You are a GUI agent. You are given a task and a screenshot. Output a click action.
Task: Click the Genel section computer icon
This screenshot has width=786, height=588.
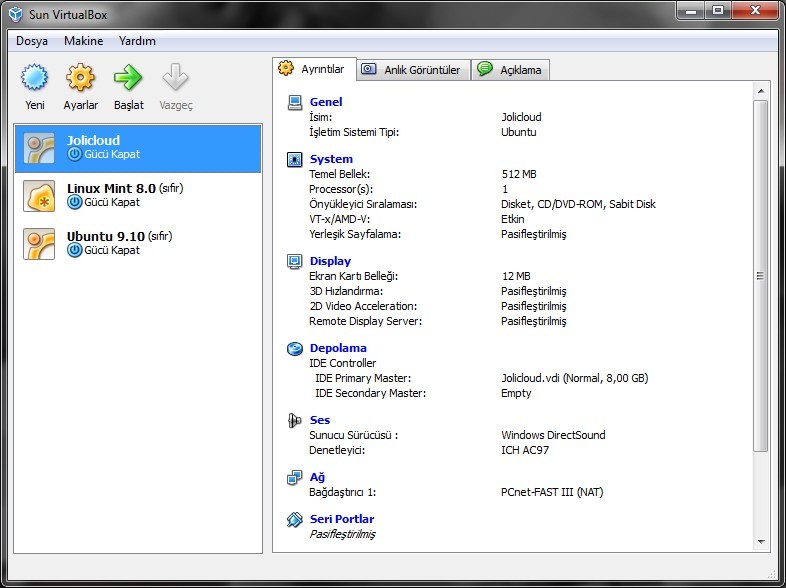coord(295,102)
